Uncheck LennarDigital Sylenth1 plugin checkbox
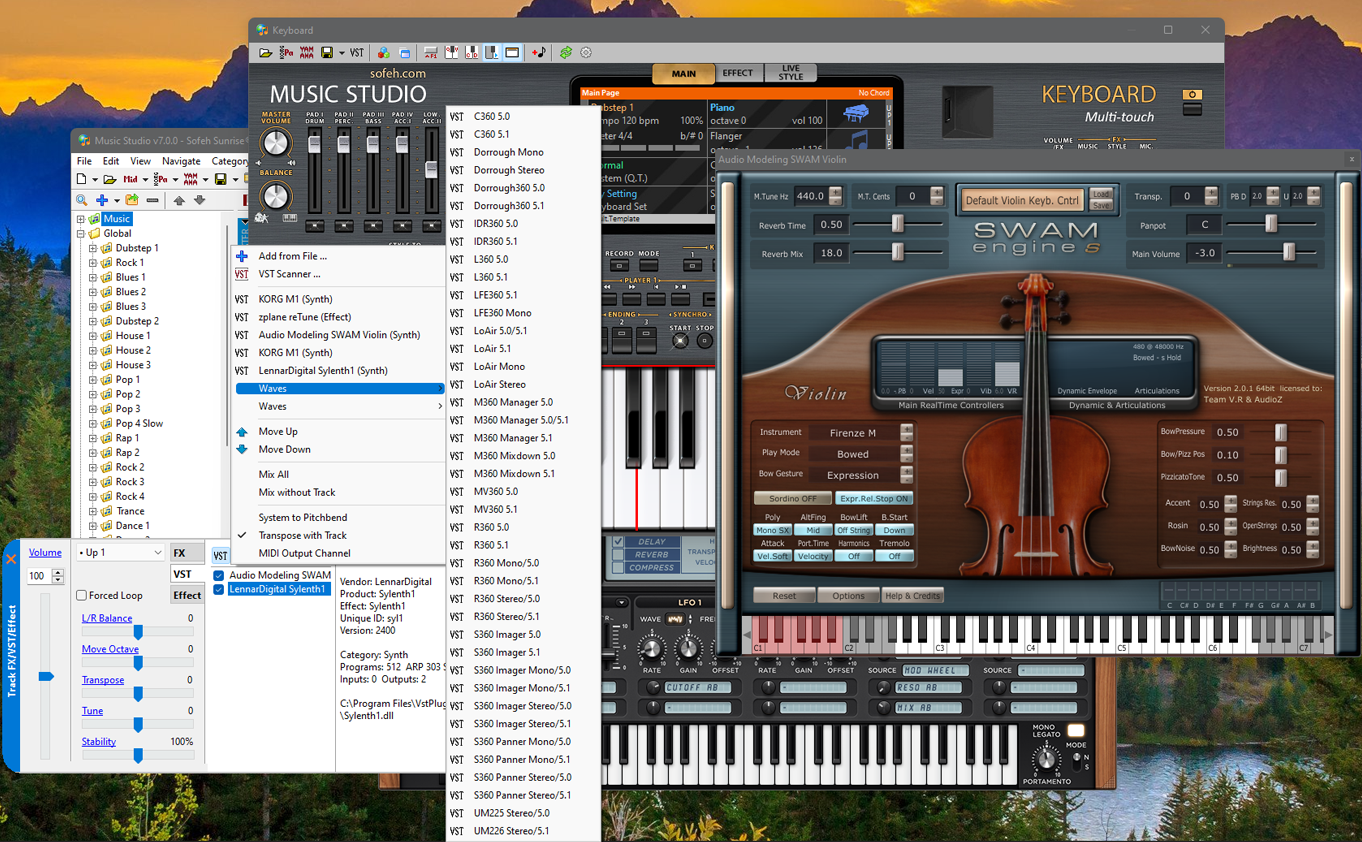The width and height of the screenshot is (1362, 842). coord(219,590)
